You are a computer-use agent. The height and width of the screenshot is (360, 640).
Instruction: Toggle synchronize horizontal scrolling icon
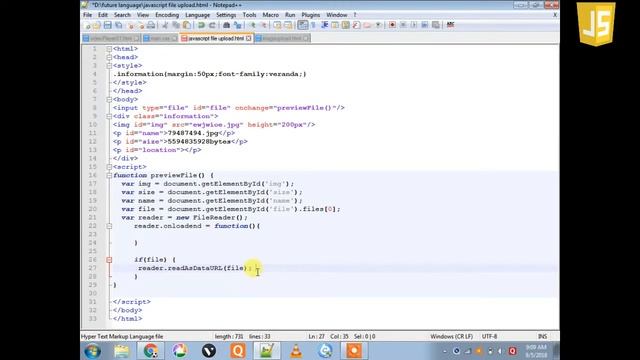click(x=288, y=25)
